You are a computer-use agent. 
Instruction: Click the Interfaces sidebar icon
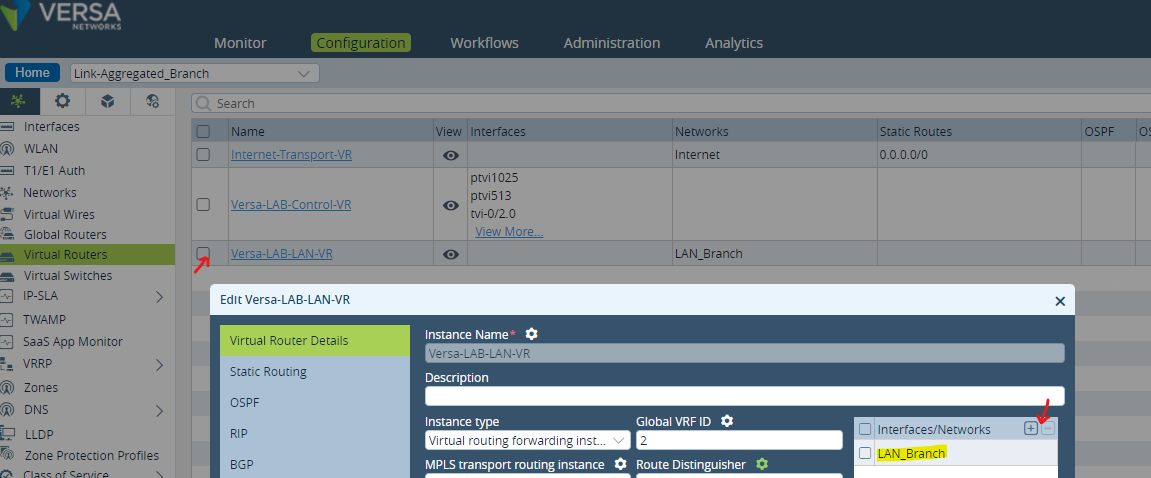[7, 127]
